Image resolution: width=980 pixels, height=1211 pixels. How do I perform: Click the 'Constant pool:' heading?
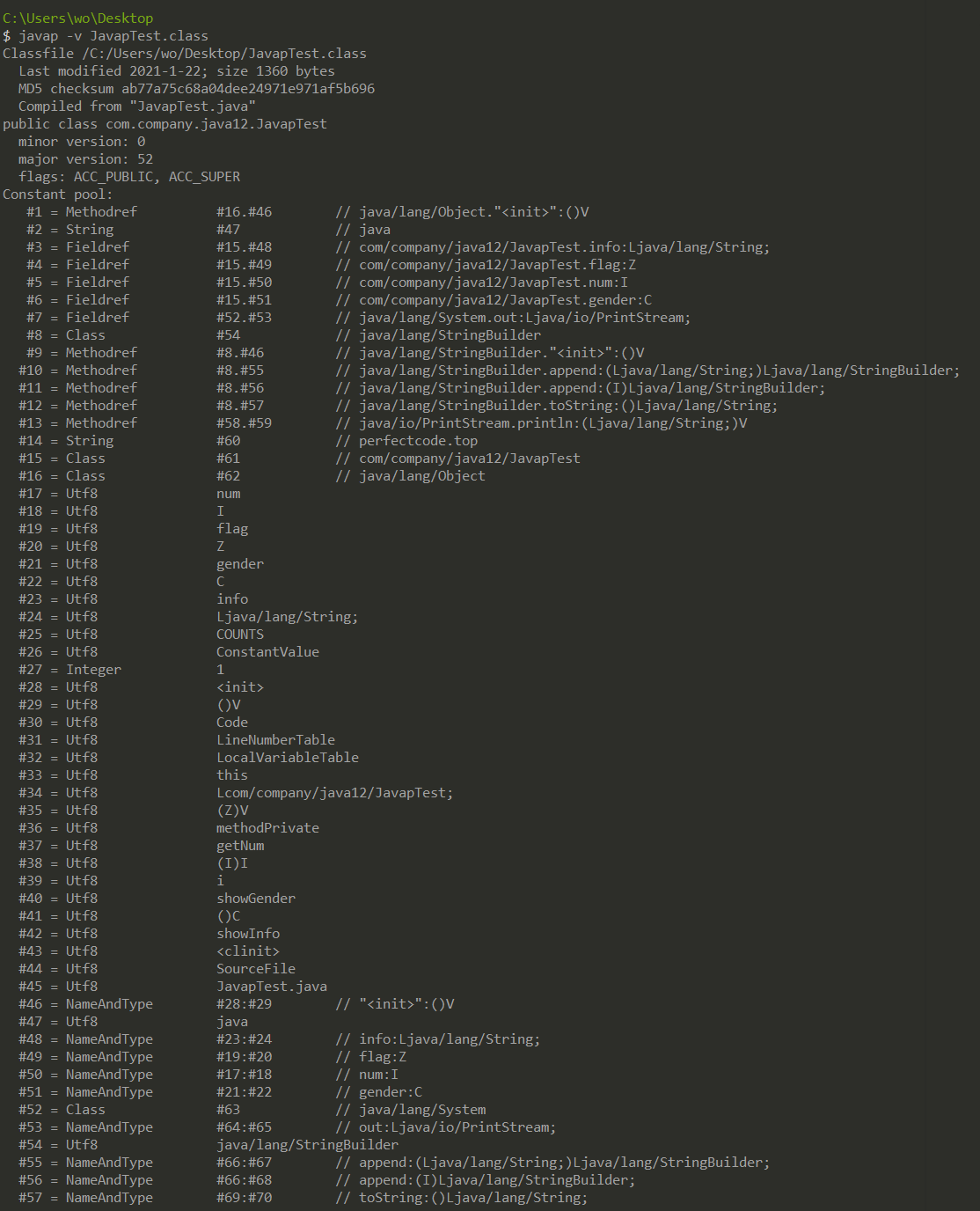(x=57, y=194)
